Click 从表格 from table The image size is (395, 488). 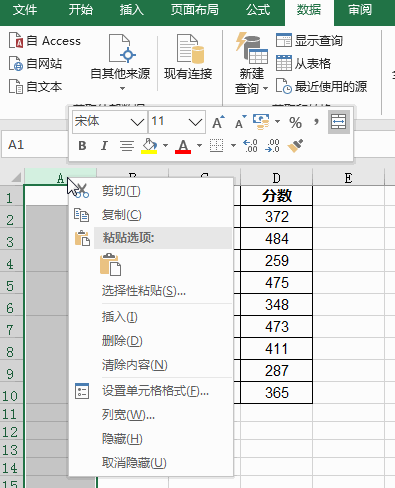click(303, 63)
